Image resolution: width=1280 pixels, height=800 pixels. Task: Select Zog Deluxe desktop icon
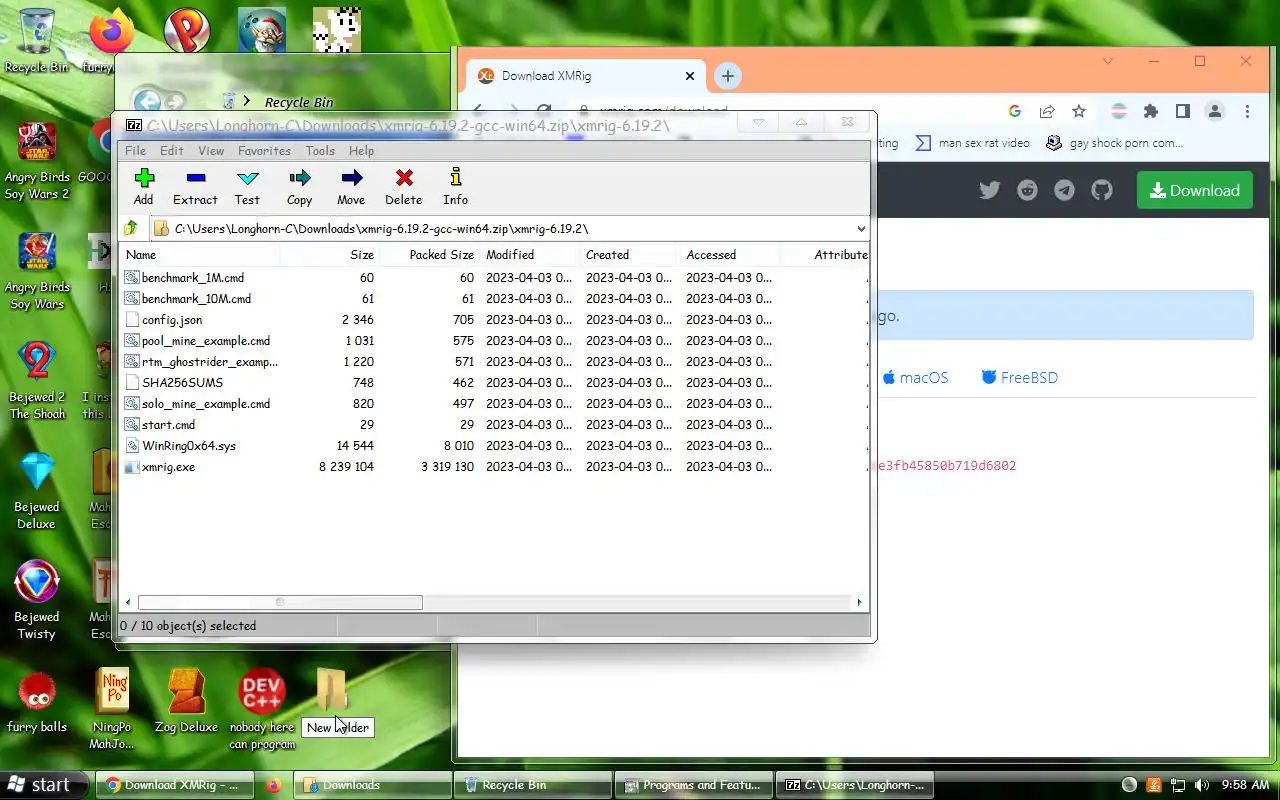tap(186, 702)
